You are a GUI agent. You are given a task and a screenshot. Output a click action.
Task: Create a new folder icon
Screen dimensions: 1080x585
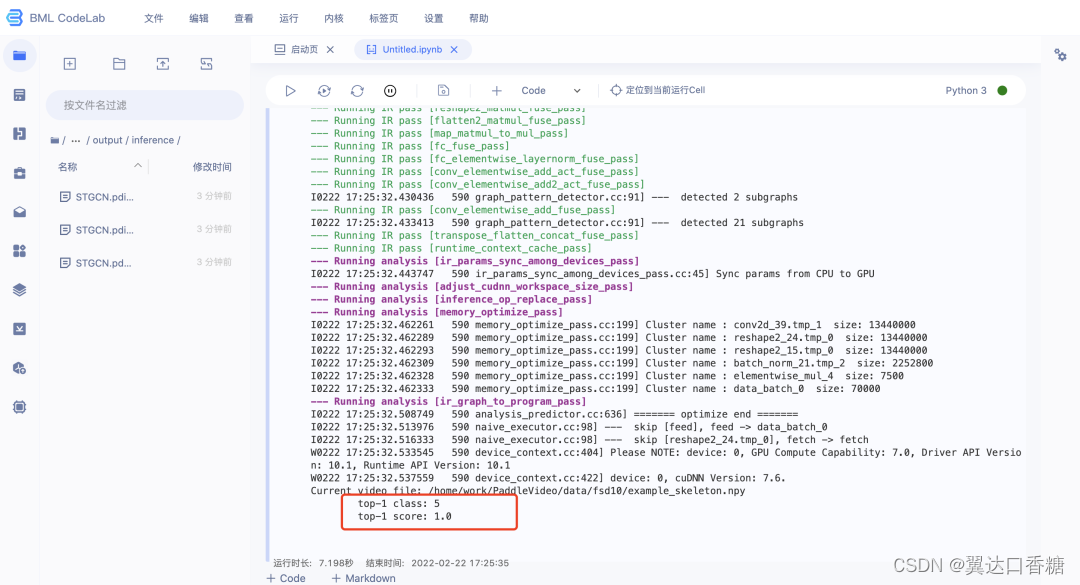(119, 64)
